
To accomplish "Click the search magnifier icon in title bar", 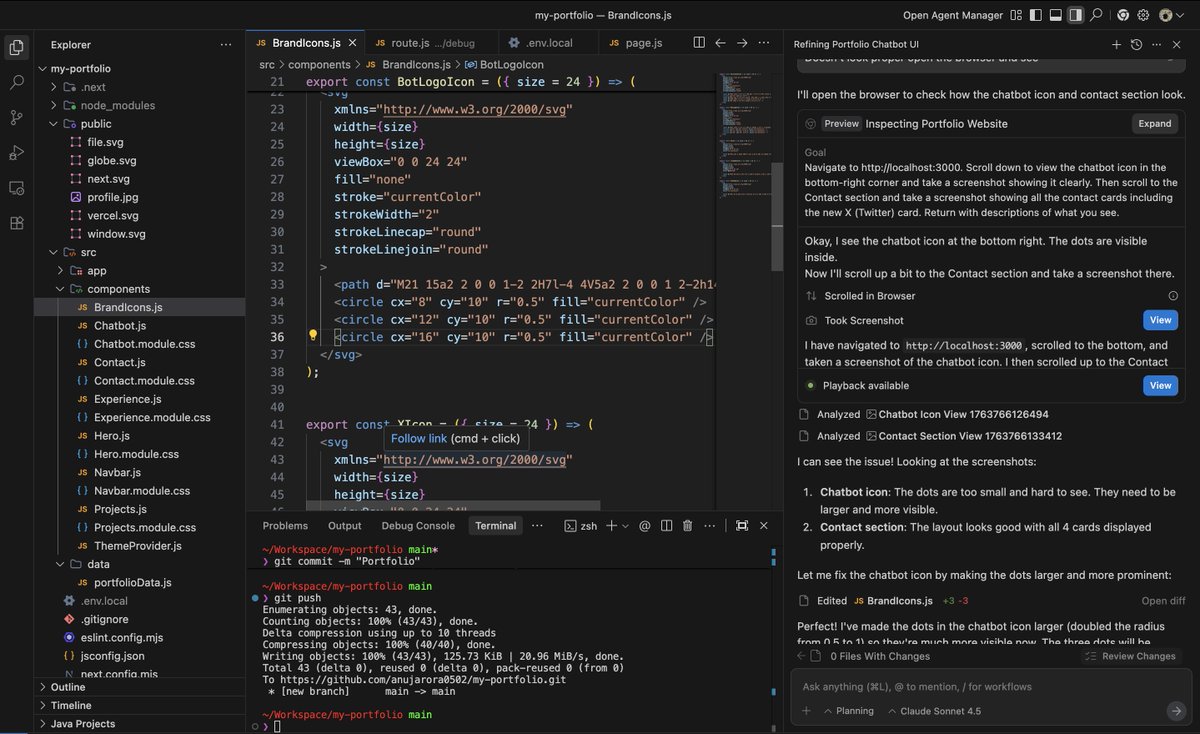I will pyautogui.click(x=1096, y=15).
